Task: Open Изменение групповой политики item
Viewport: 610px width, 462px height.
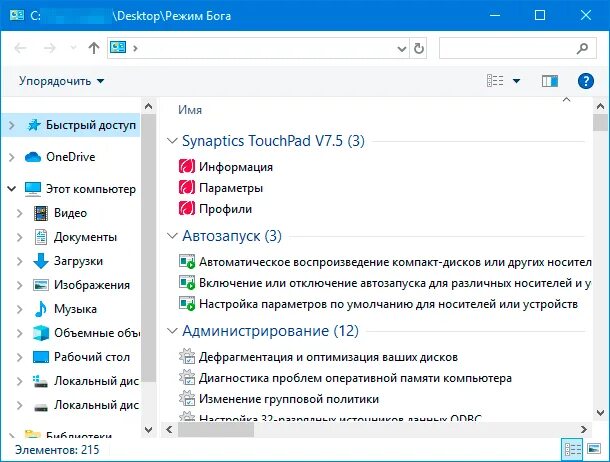Action: [x=289, y=399]
